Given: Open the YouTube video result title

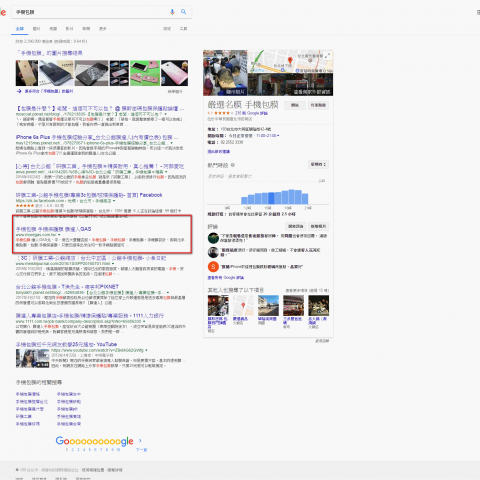Looking at the screenshot, I should point(66,344).
